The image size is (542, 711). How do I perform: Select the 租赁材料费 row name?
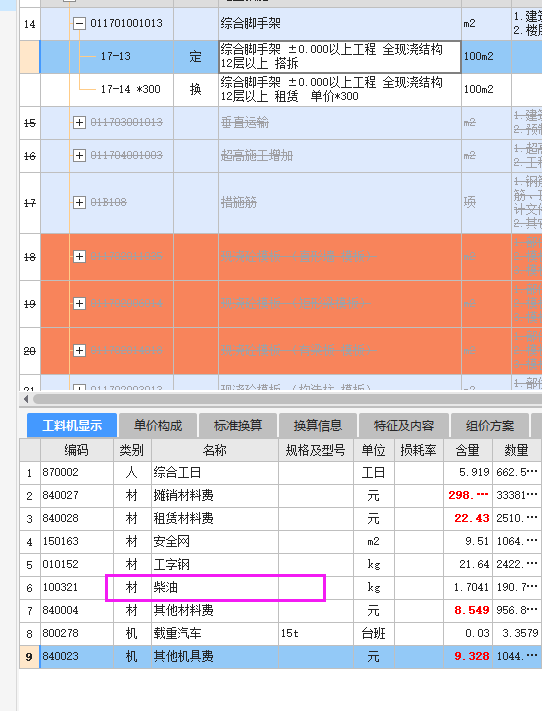click(183, 518)
